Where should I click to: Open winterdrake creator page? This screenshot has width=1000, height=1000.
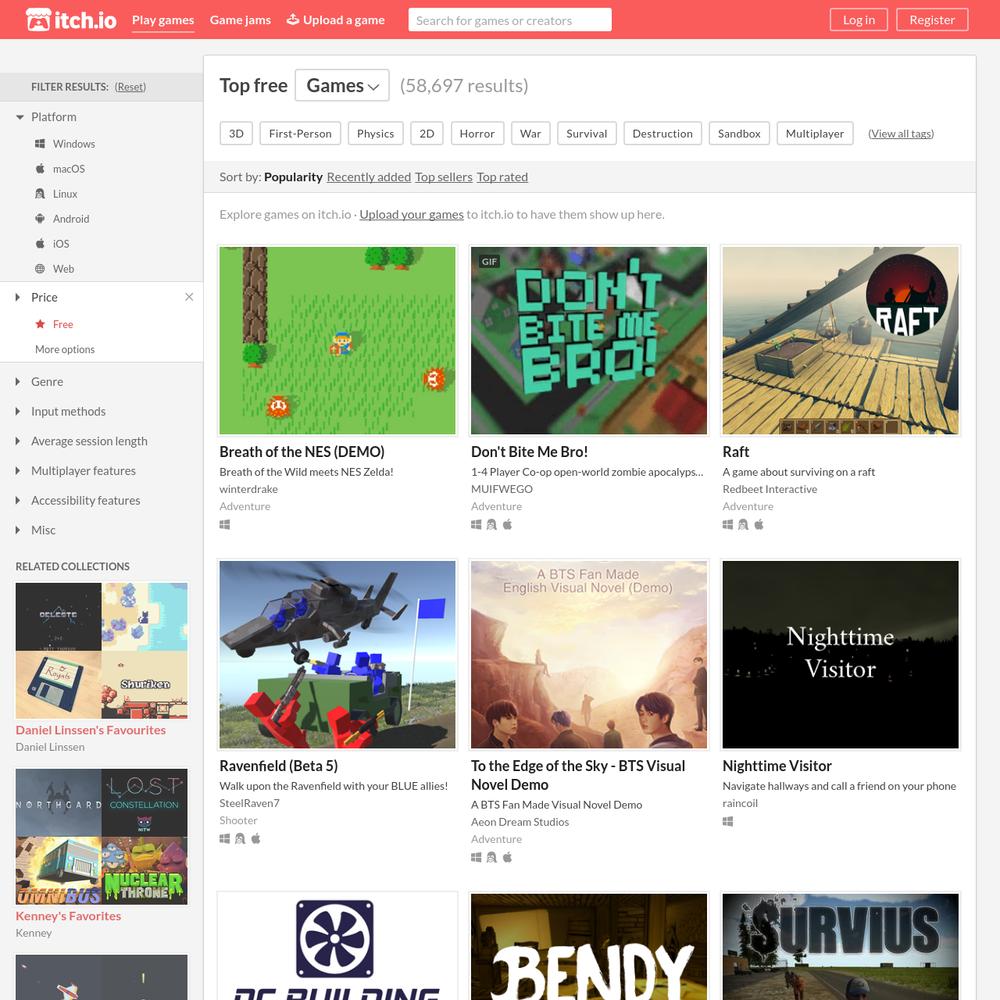pos(249,489)
